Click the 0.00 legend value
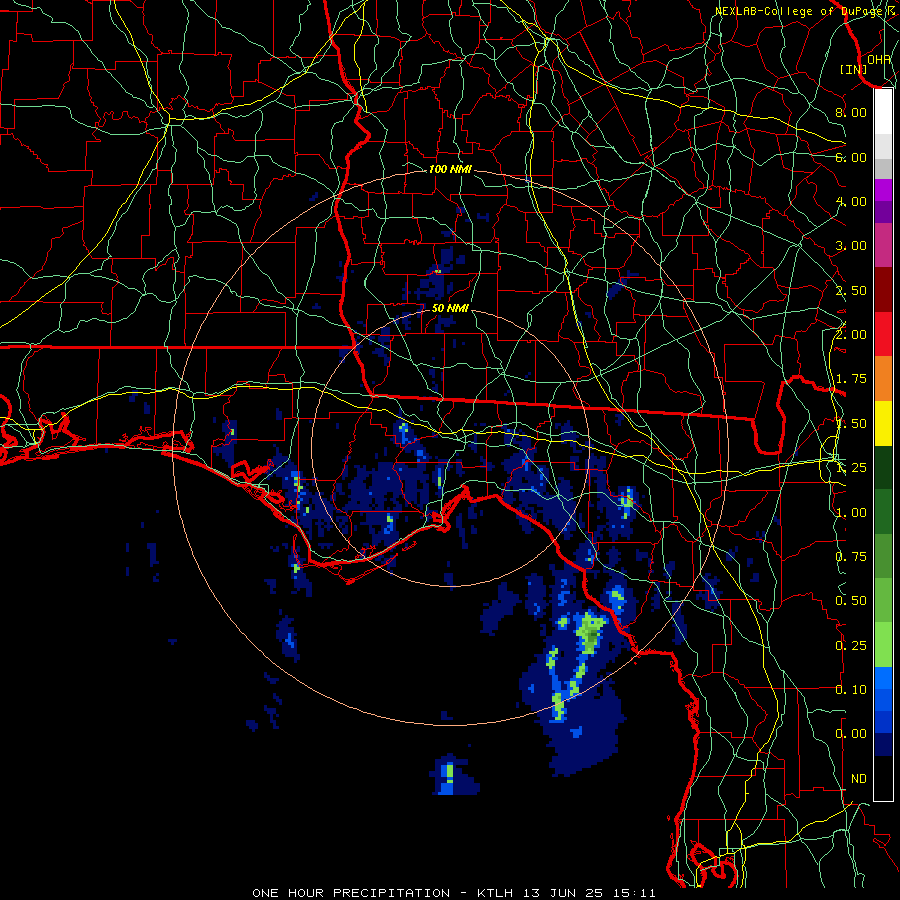Screen dimensions: 900x900 851,734
